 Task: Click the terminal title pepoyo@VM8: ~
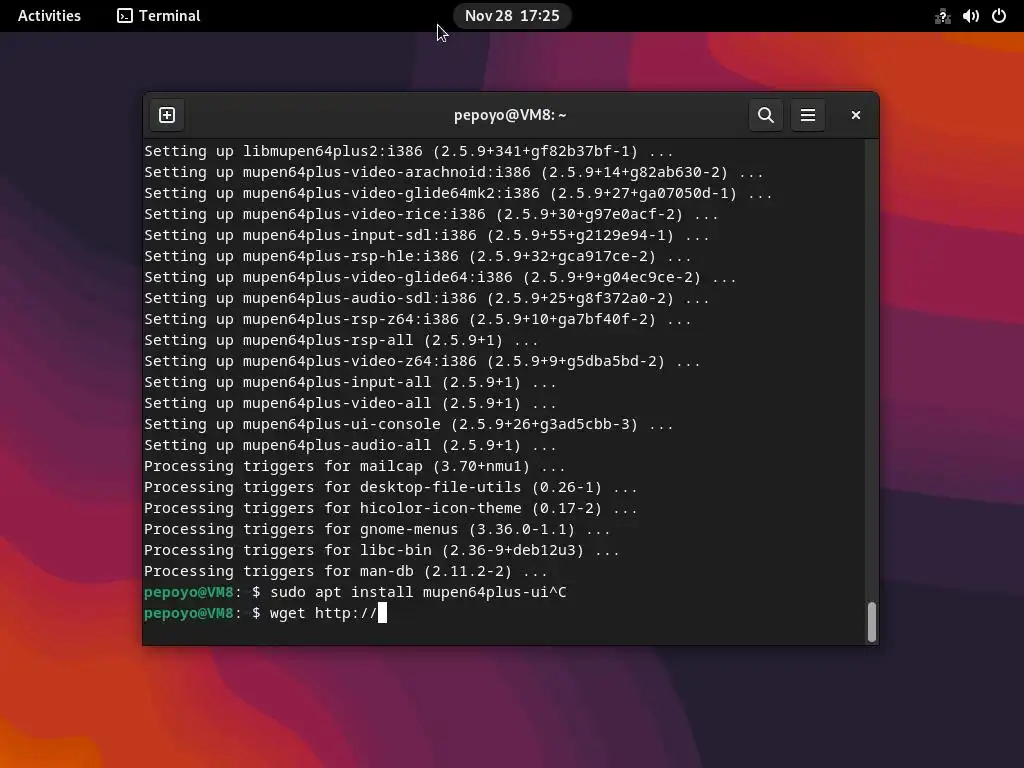pos(510,115)
